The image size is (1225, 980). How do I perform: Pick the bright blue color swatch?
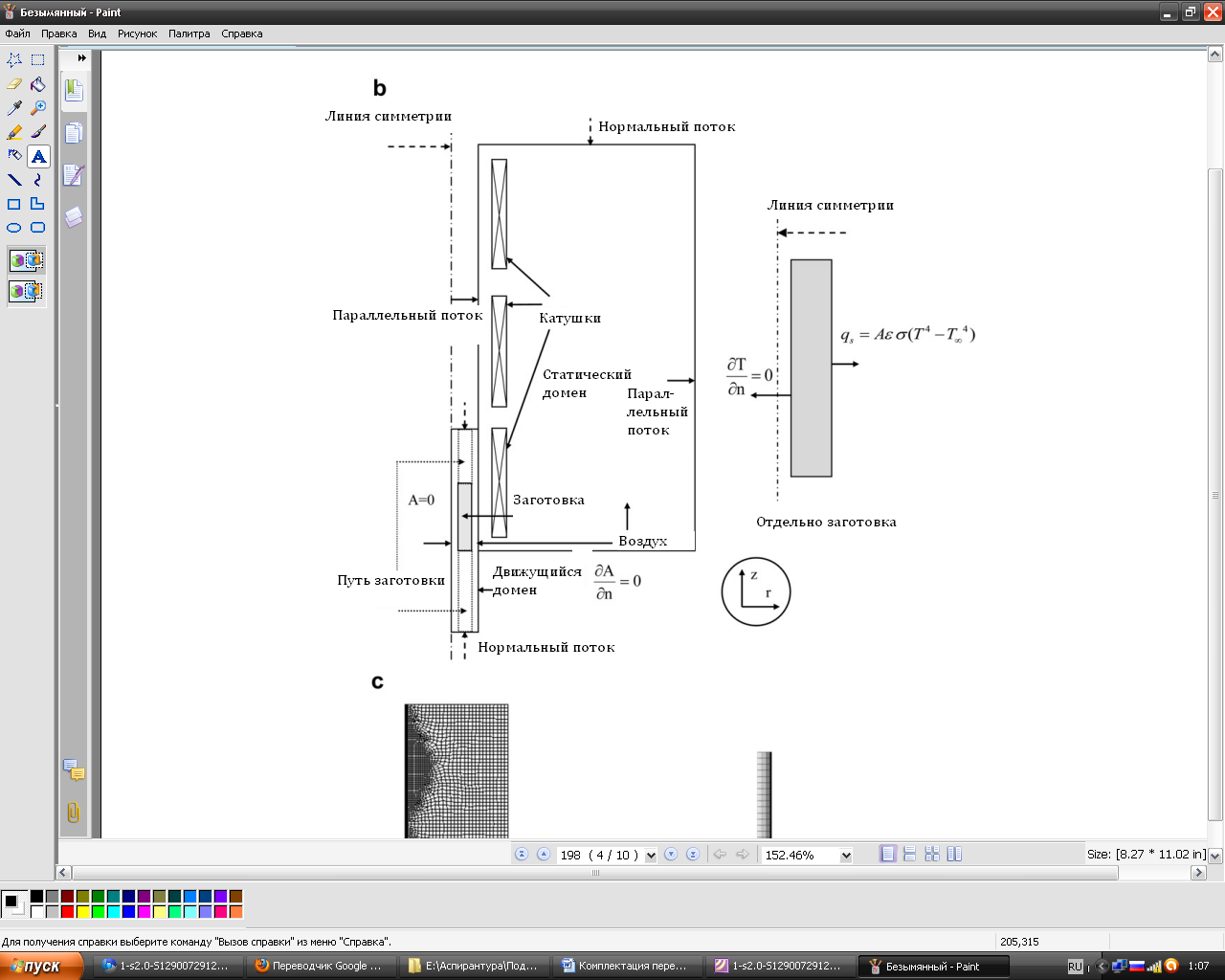pos(128,912)
